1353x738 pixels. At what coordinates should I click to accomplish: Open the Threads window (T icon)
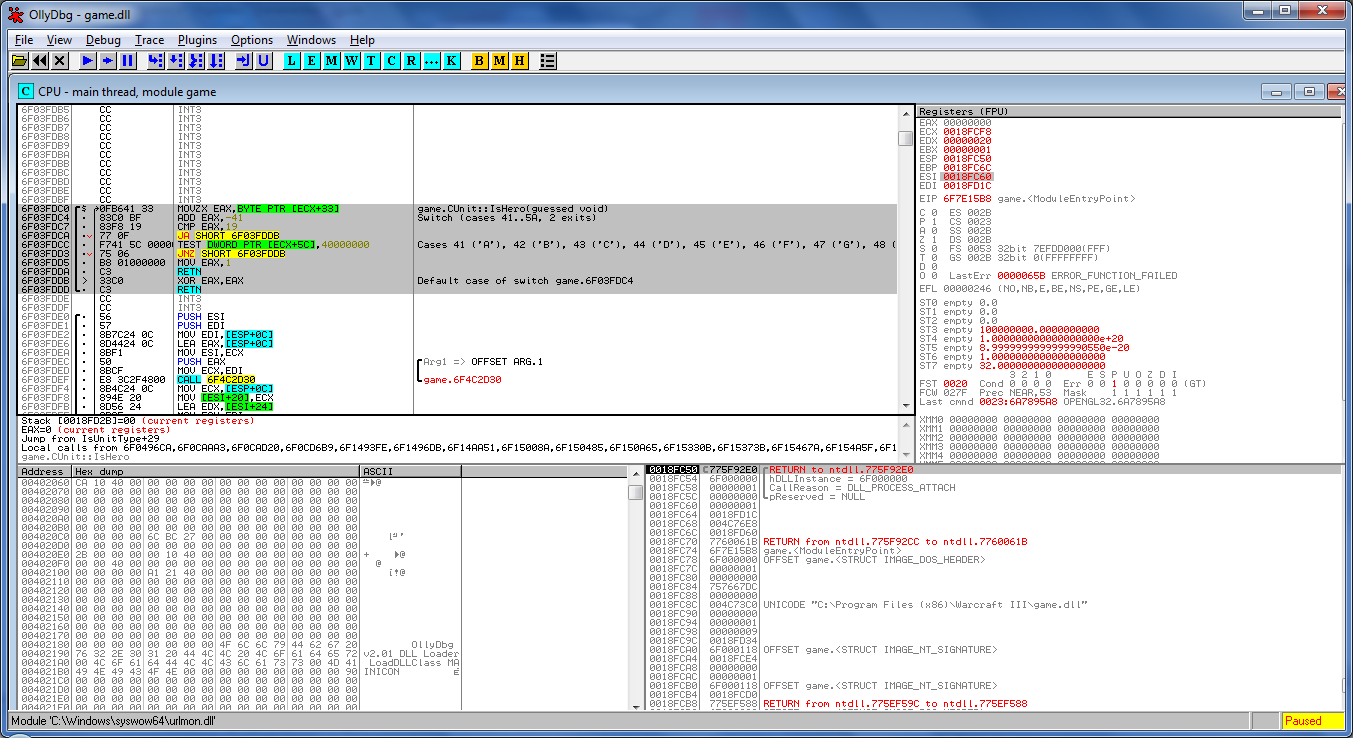pos(371,61)
